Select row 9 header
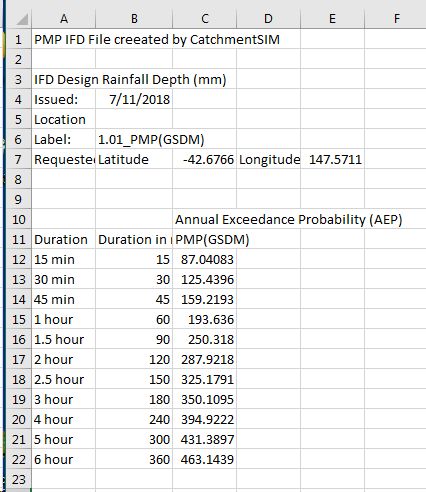Viewport: 426px width, 492px height. coord(19,199)
